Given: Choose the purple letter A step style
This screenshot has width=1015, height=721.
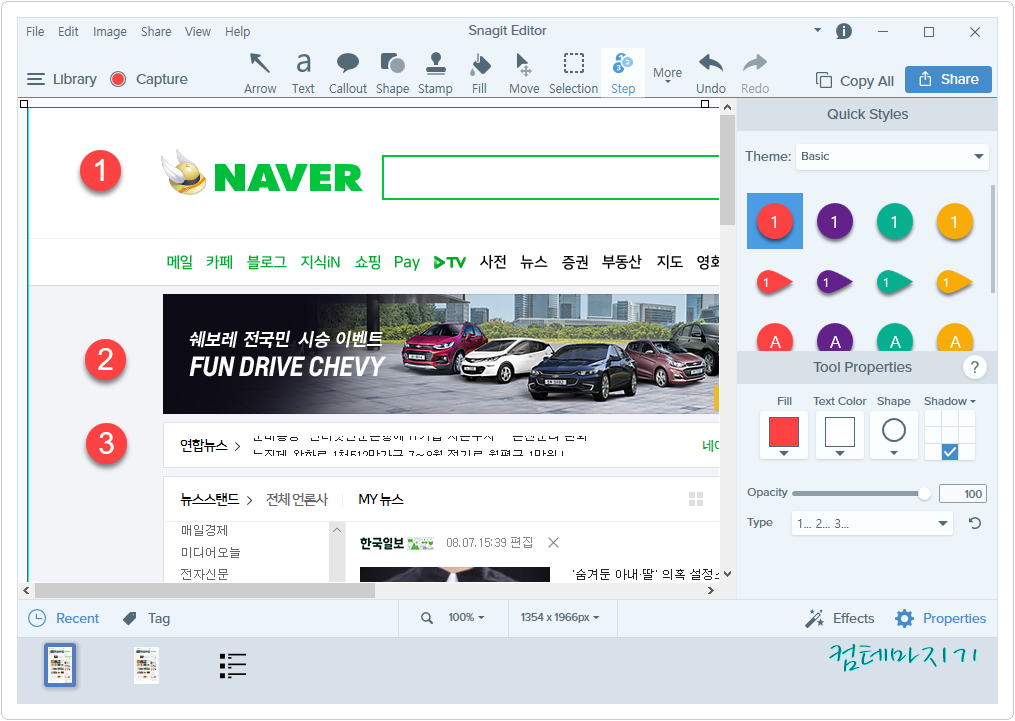Looking at the screenshot, I should [x=834, y=338].
